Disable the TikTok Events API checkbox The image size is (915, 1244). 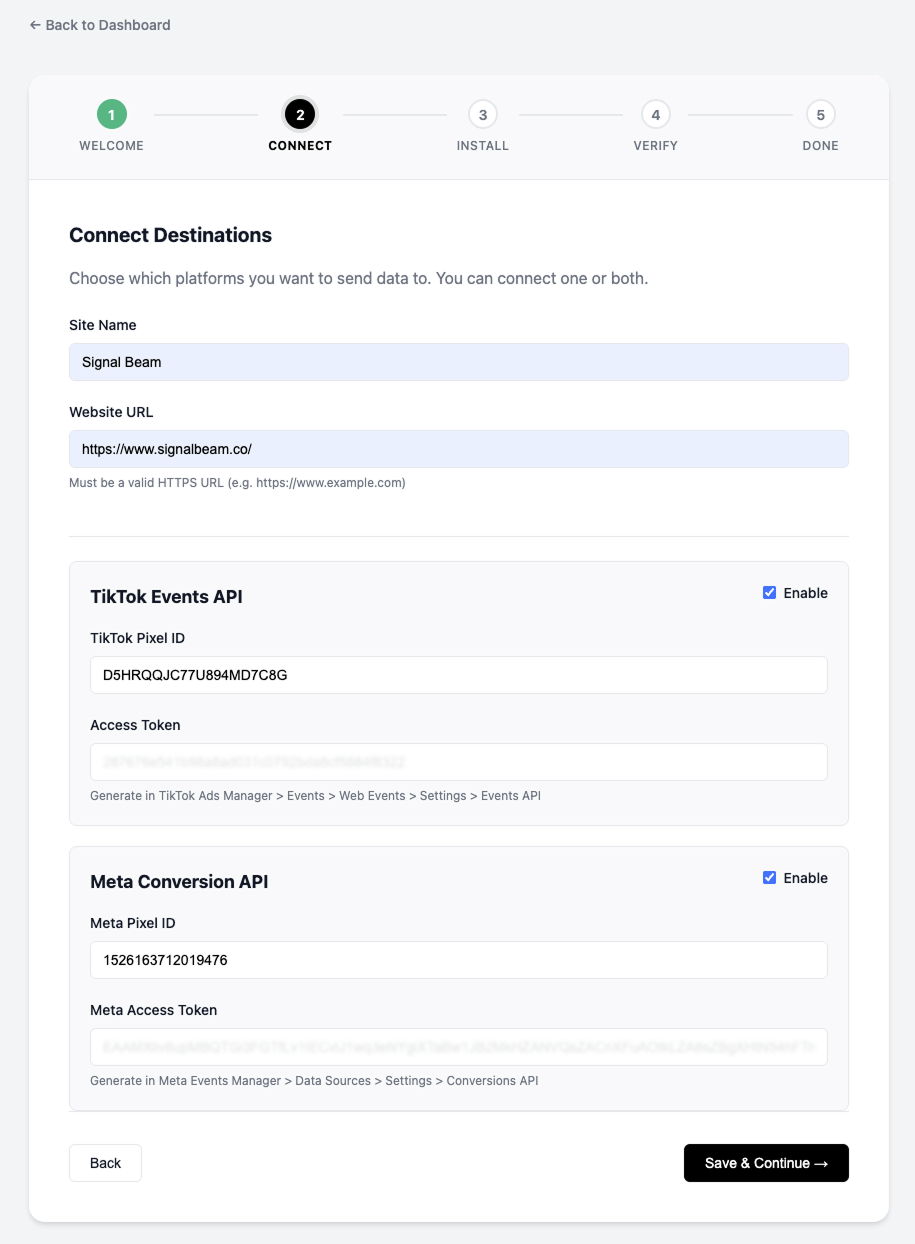coord(769,593)
